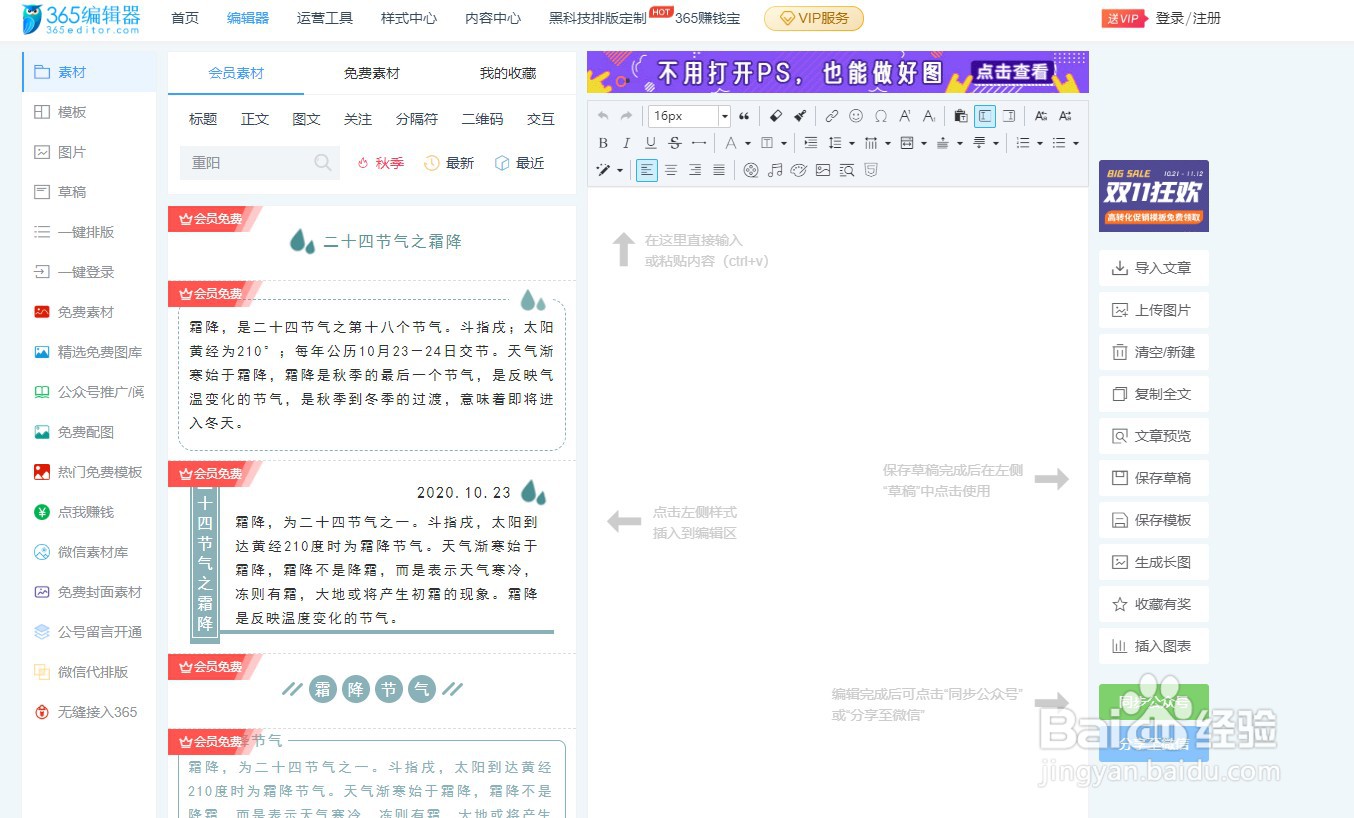1354x818 pixels.
Task: Open find and replace icon
Action: point(847,170)
